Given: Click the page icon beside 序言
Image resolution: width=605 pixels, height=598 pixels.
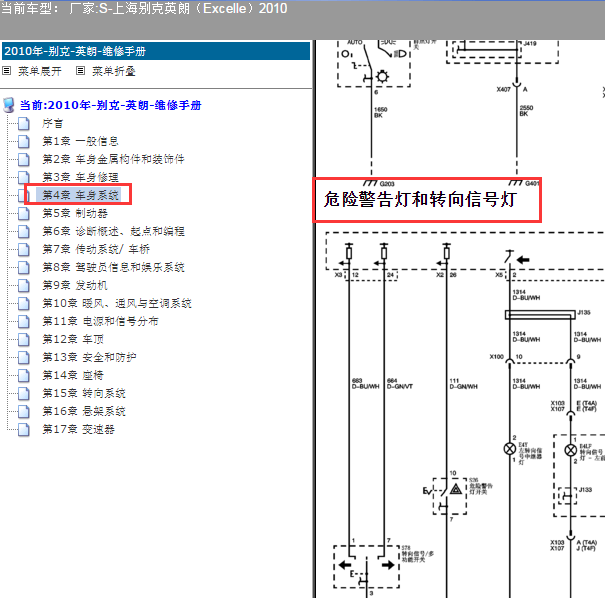Looking at the screenshot, I should pos(24,123).
